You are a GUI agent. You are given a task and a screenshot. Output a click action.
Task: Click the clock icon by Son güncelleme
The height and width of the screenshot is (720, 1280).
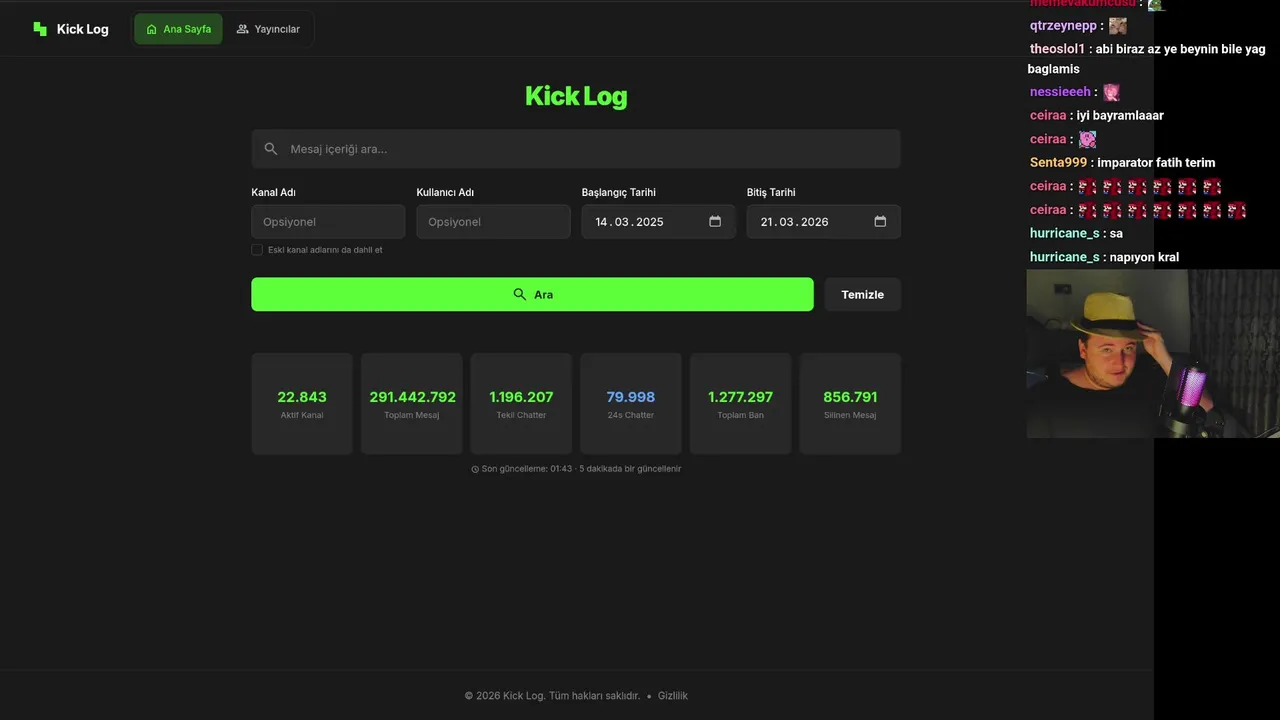tap(475, 469)
